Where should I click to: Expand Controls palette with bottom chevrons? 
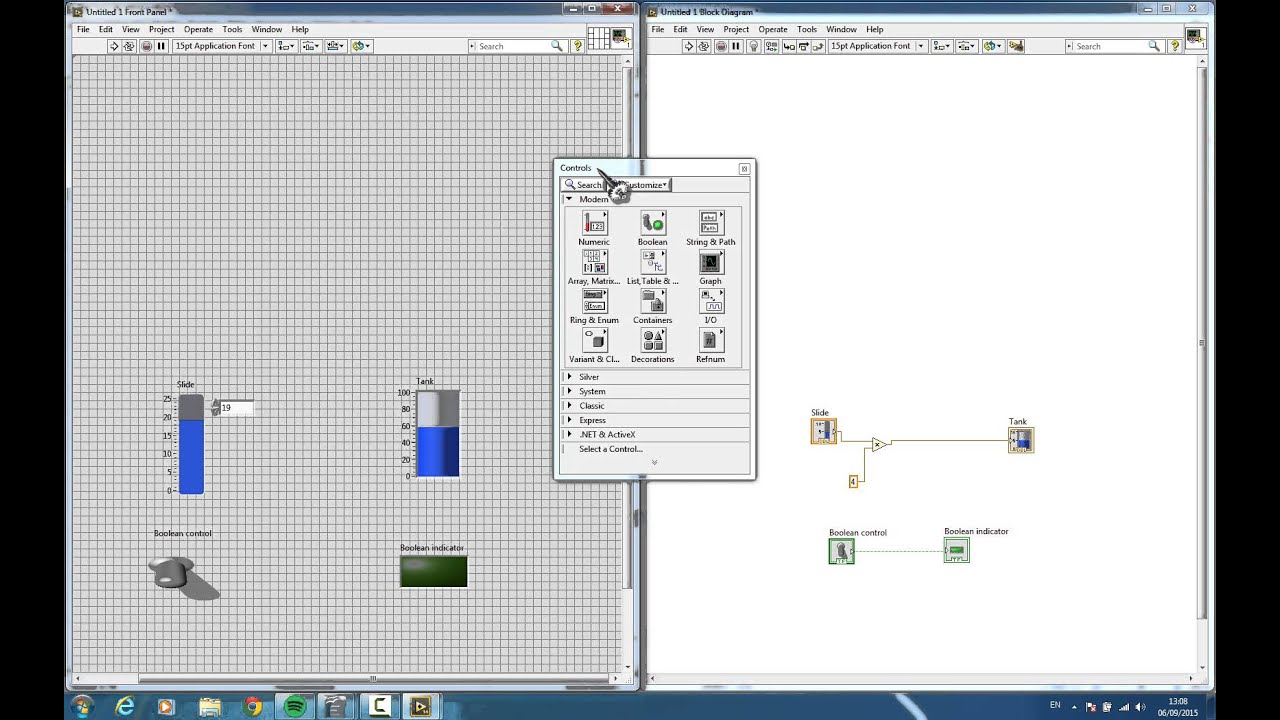654,462
